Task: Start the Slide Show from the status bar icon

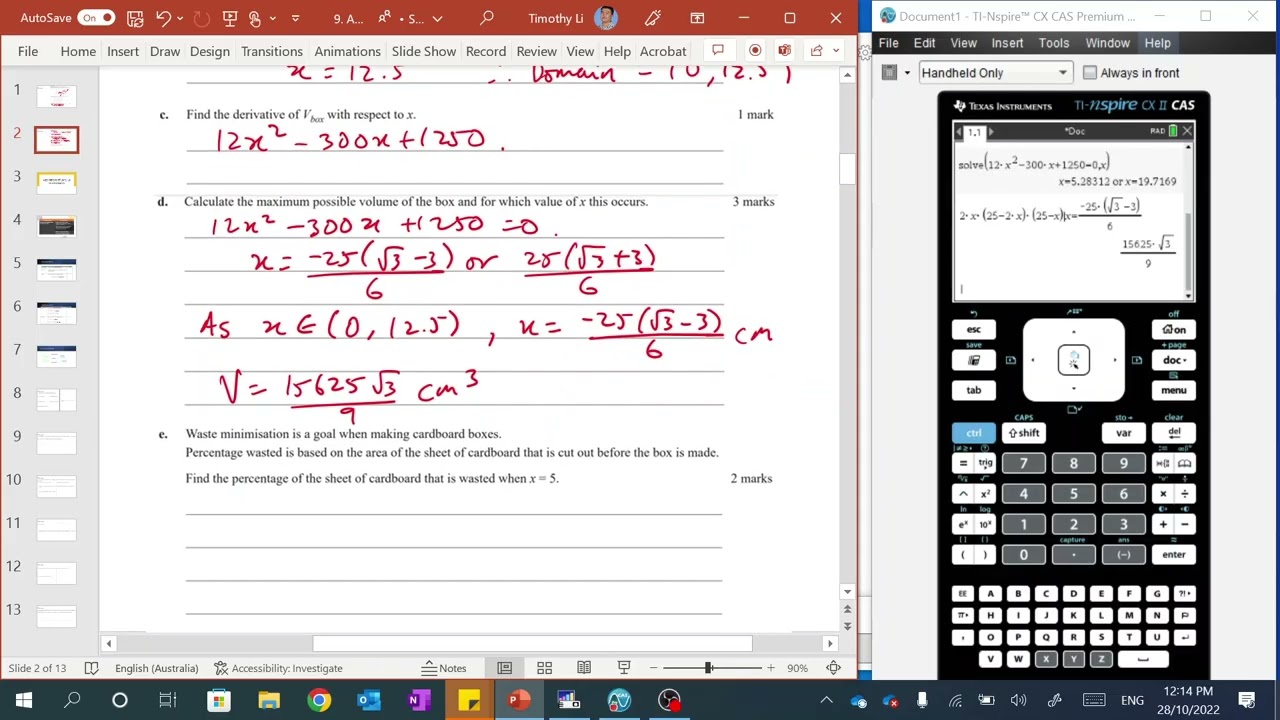Action: pos(624,668)
